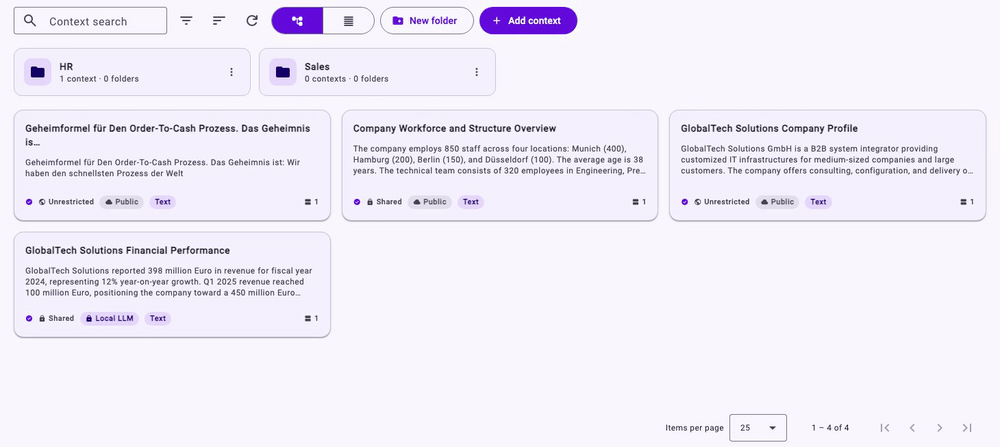Switch to the list view toggle
This screenshot has width=1000, height=447.
coord(348,20)
